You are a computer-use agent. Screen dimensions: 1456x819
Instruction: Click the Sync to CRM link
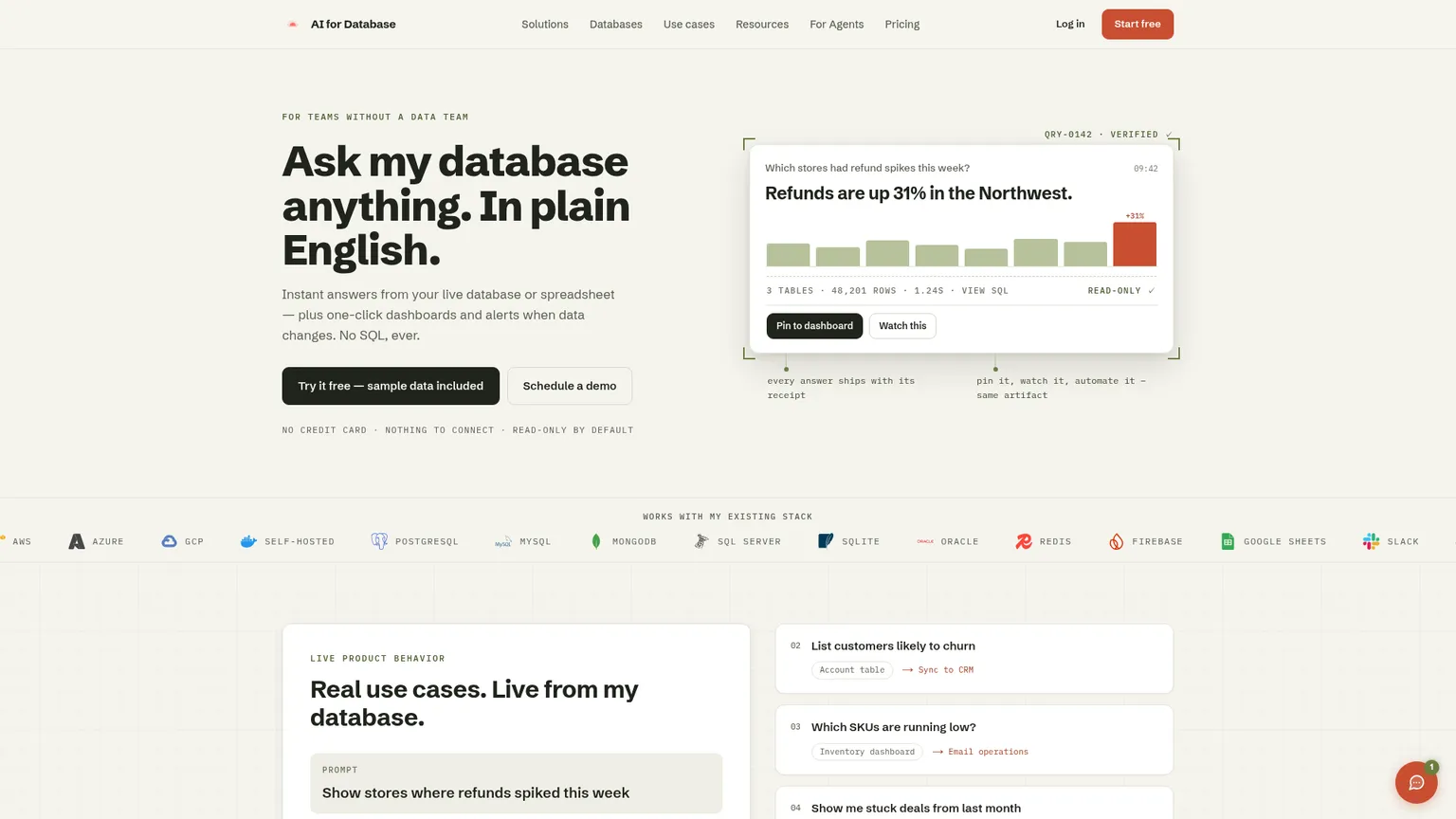click(x=937, y=670)
